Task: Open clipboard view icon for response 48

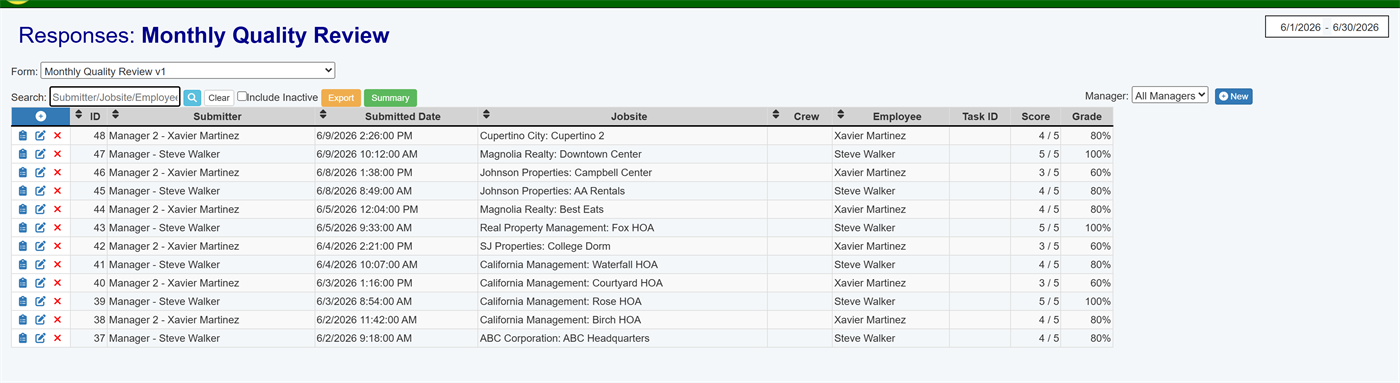Action: point(23,136)
